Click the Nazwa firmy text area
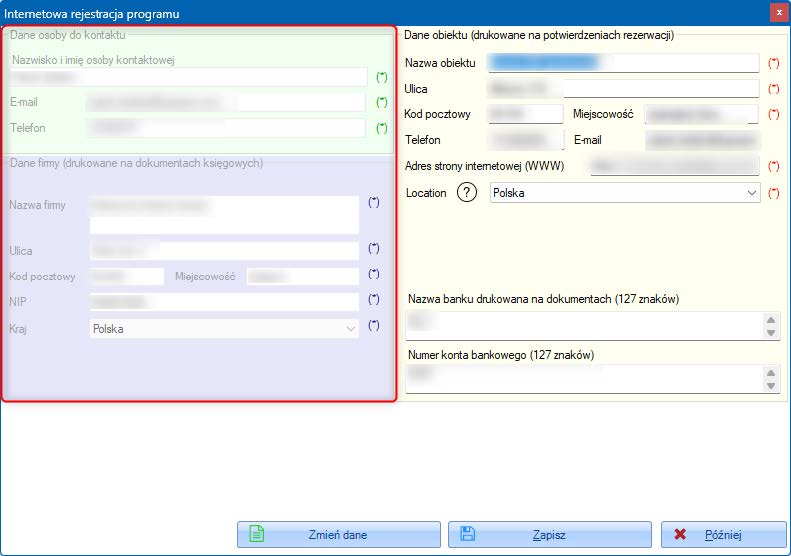Image resolution: width=791 pixels, height=556 pixels. (x=223, y=214)
